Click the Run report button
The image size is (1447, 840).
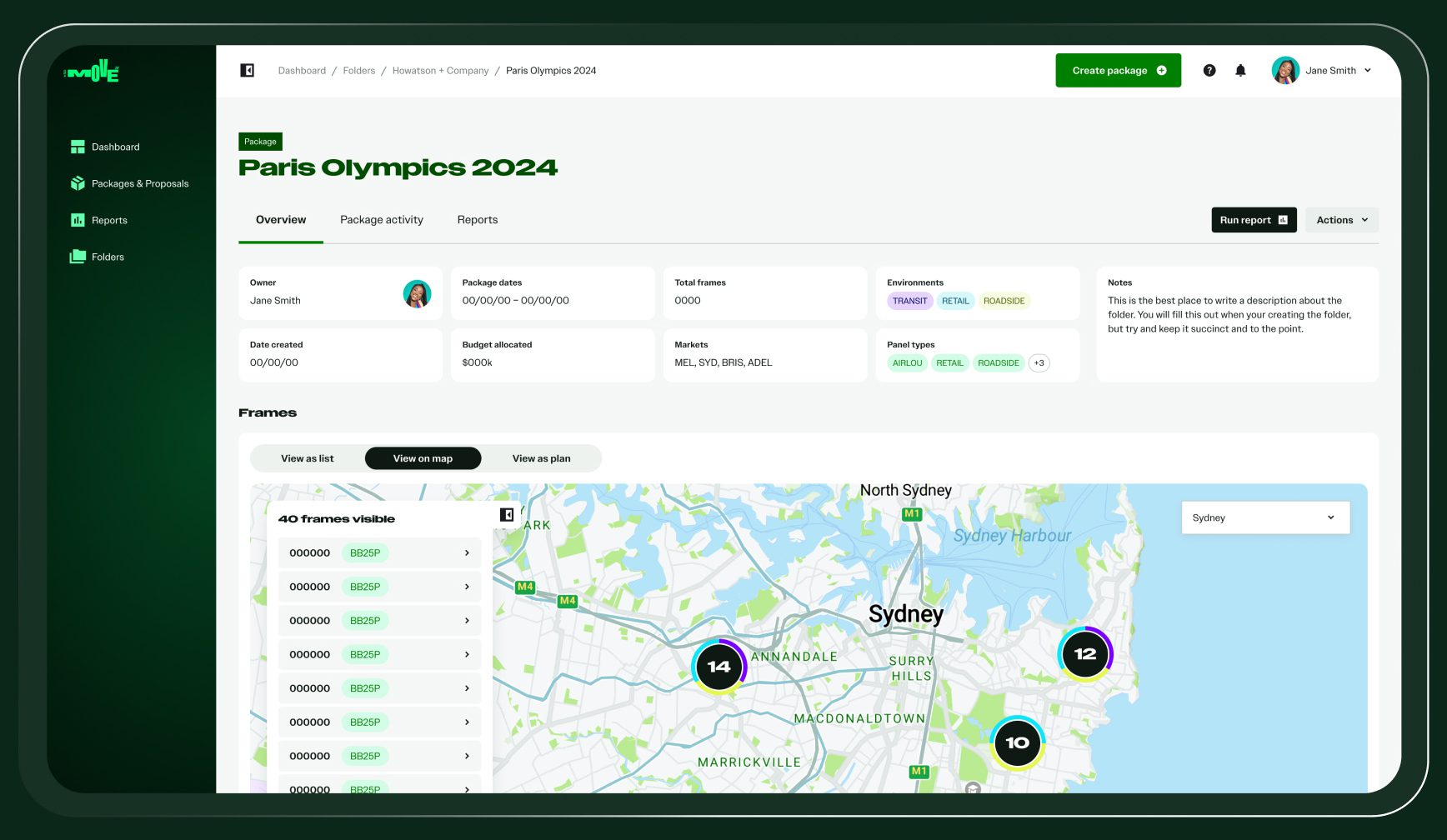pyautogui.click(x=1253, y=220)
